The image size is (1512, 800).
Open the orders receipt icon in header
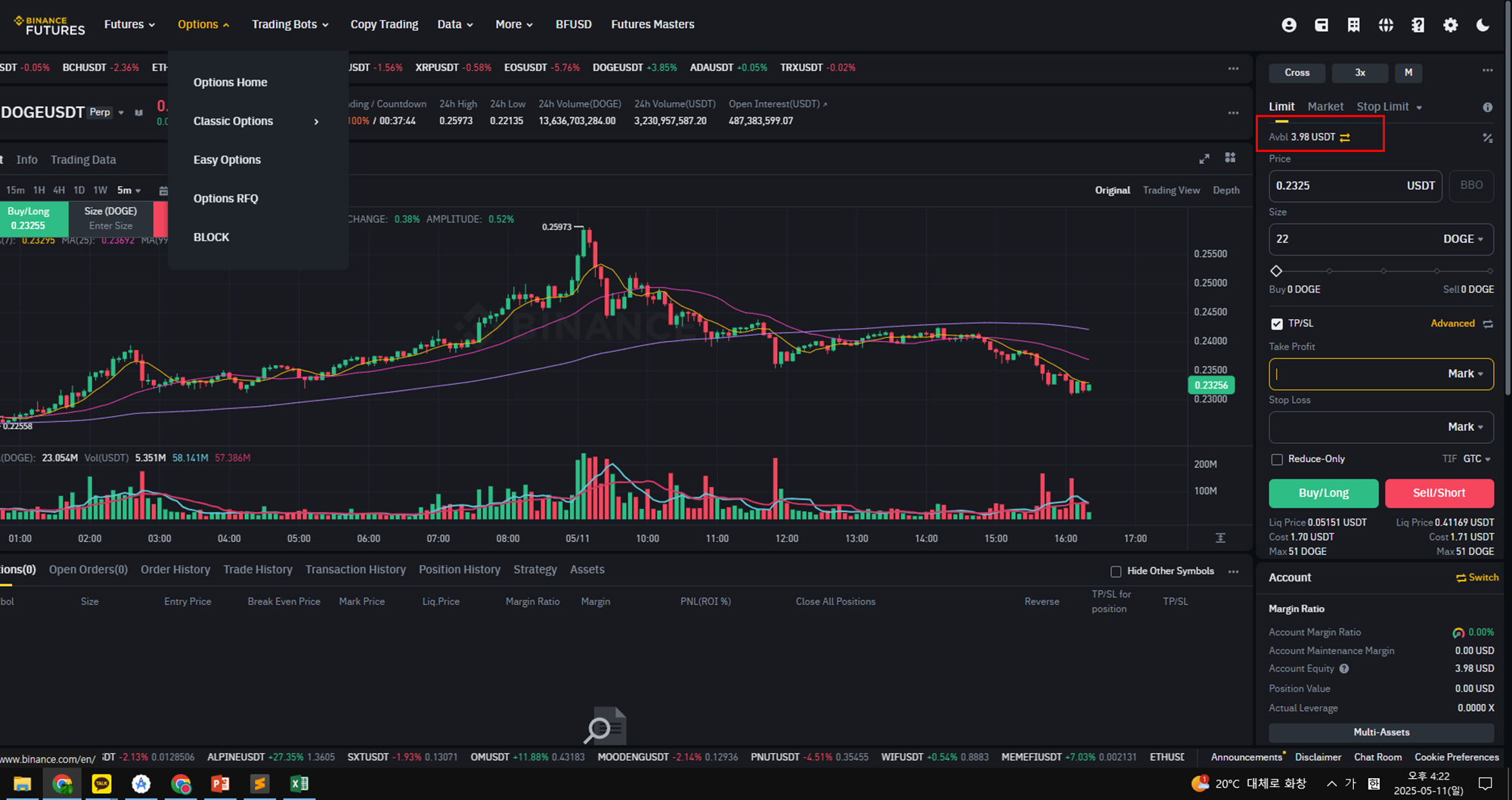pyautogui.click(x=1353, y=25)
